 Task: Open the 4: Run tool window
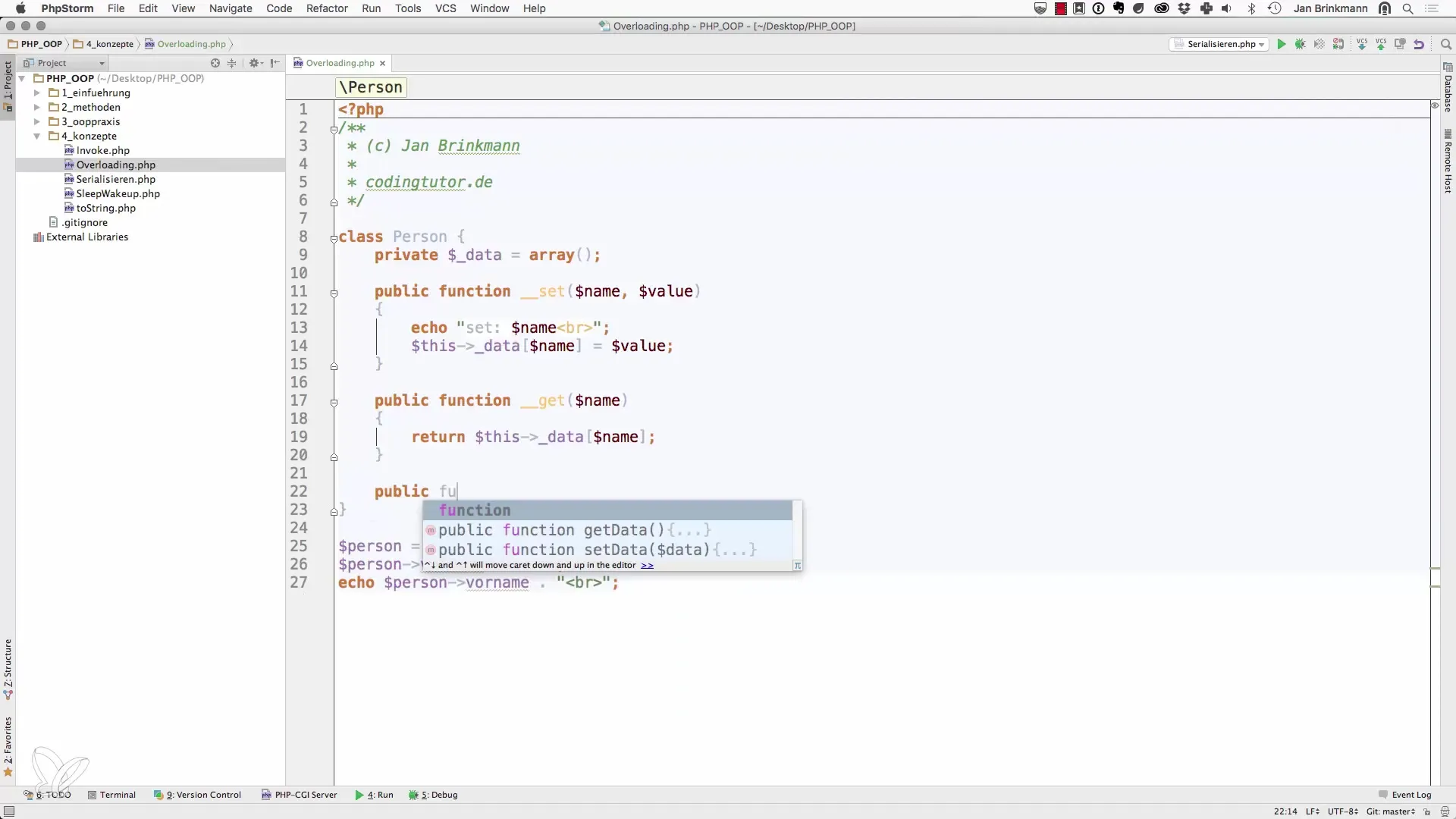click(374, 795)
